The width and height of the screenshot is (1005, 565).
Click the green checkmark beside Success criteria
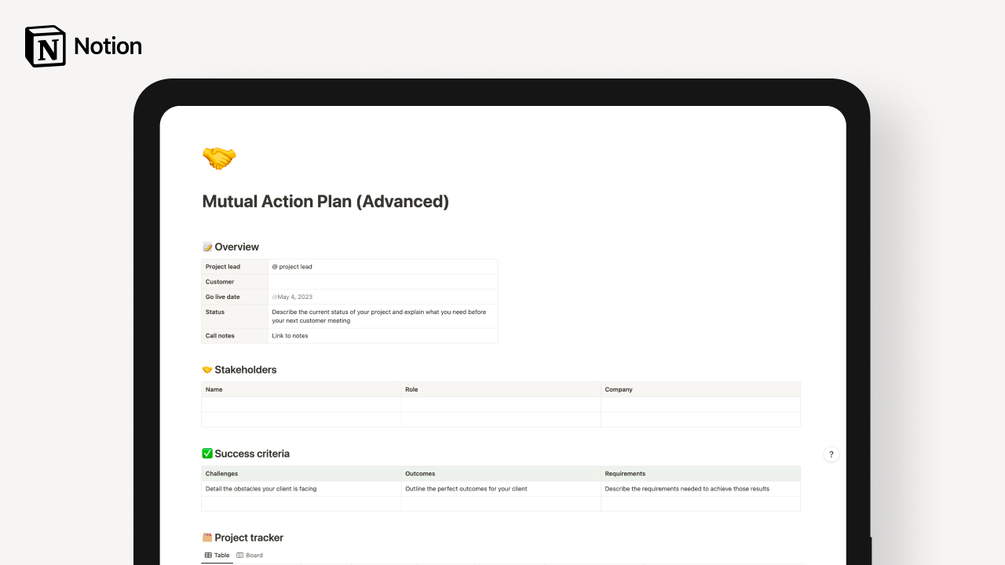click(x=207, y=454)
